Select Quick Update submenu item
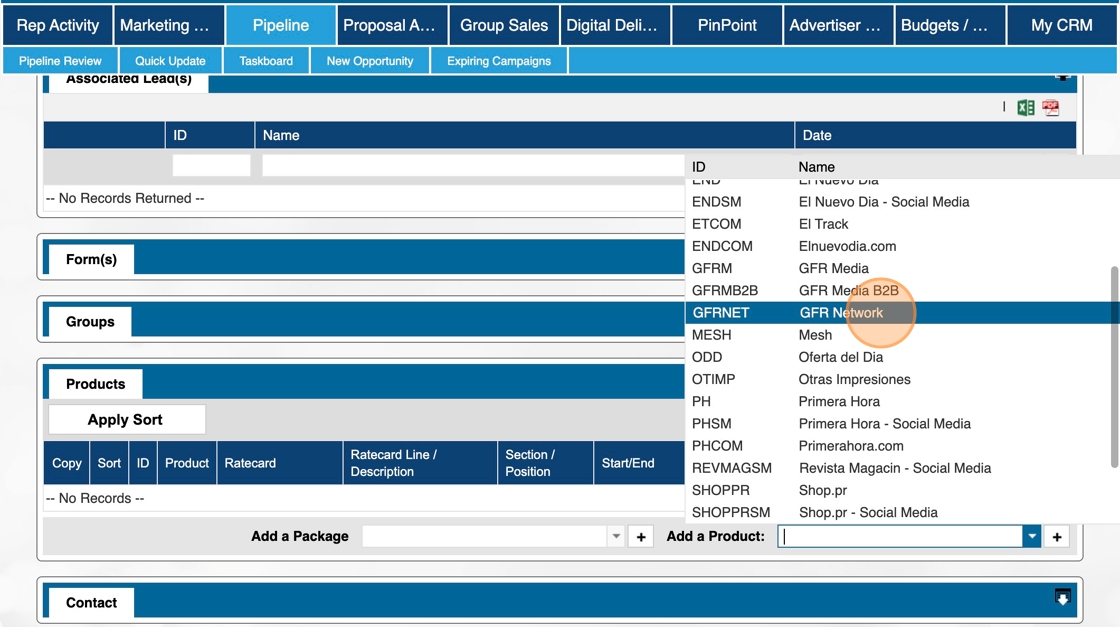 tap(170, 61)
